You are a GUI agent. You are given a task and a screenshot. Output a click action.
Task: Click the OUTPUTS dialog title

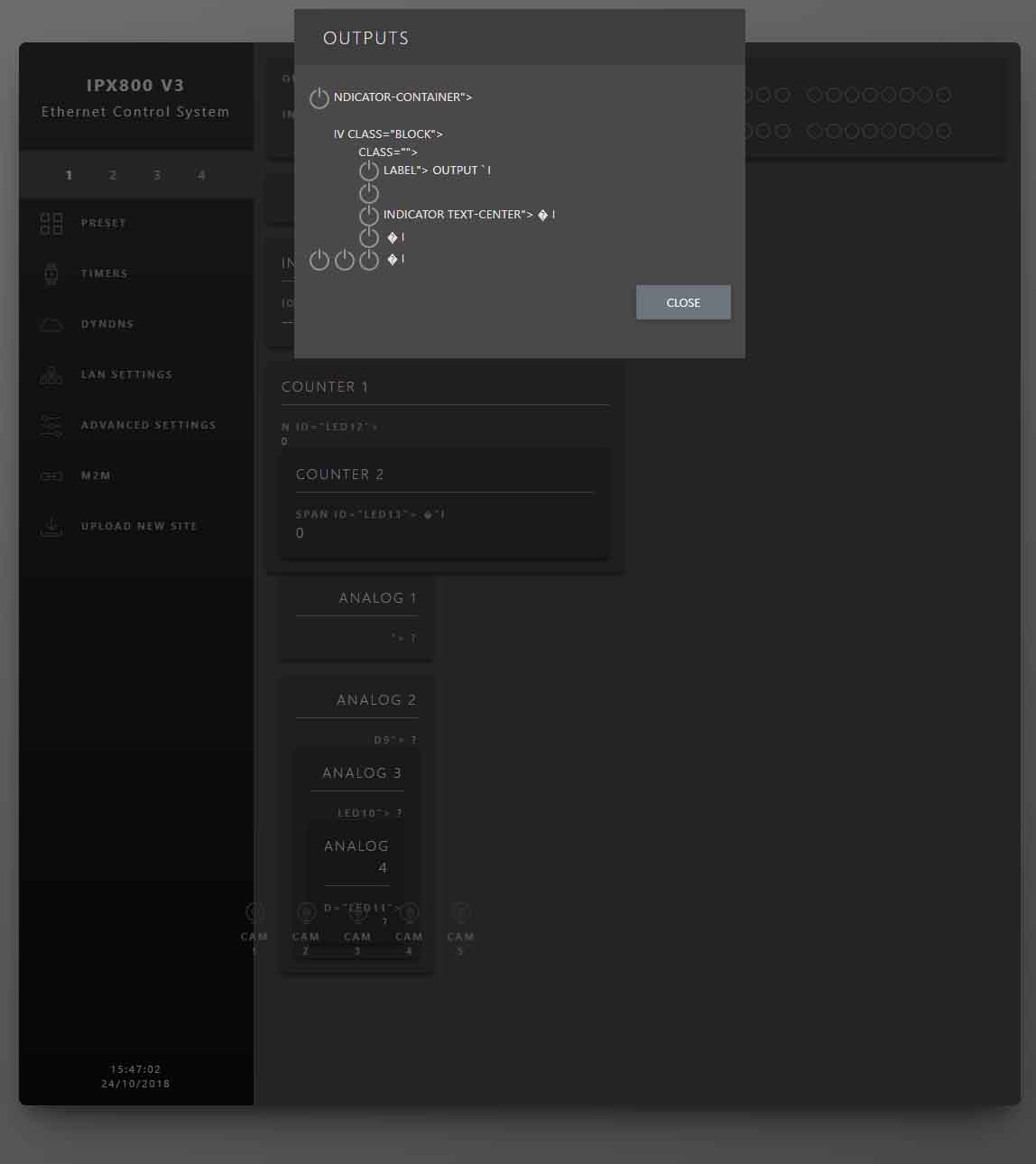pyautogui.click(x=365, y=38)
